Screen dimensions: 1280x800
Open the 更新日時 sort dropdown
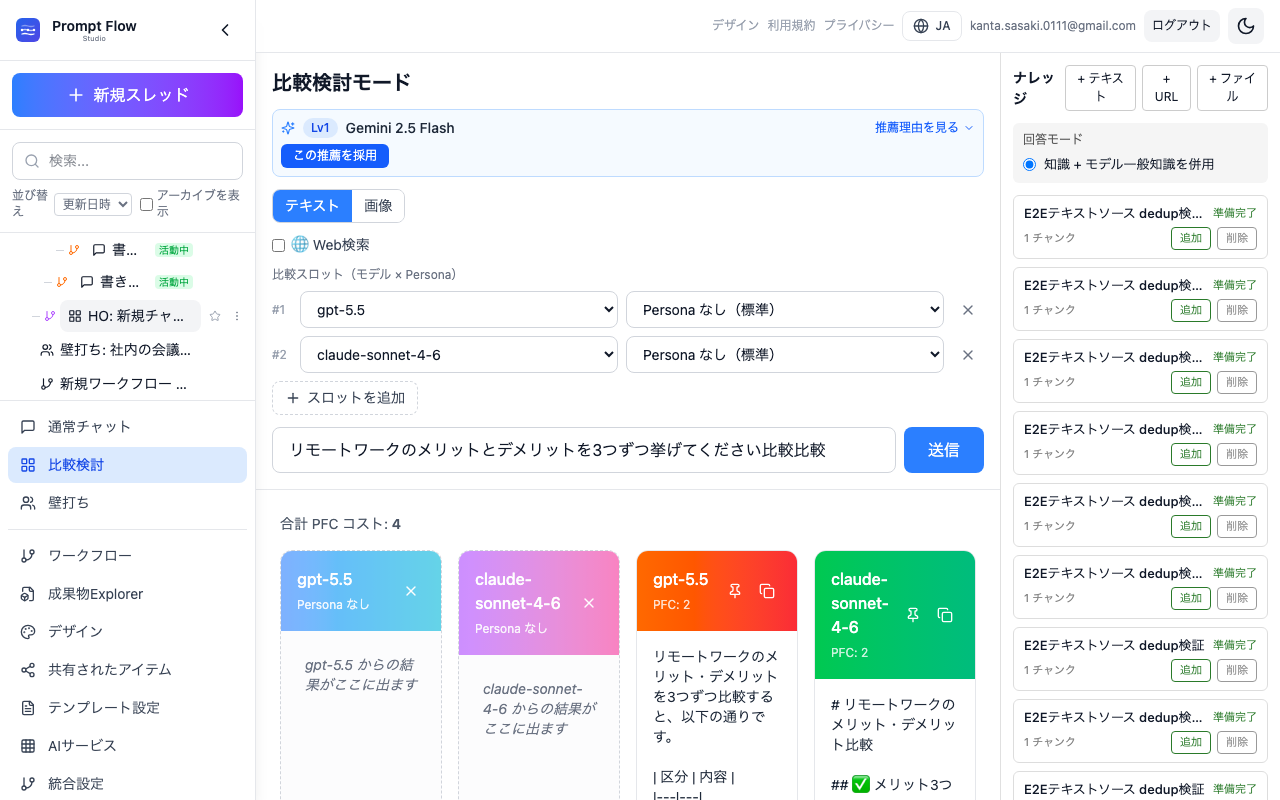pyautogui.click(x=93, y=204)
